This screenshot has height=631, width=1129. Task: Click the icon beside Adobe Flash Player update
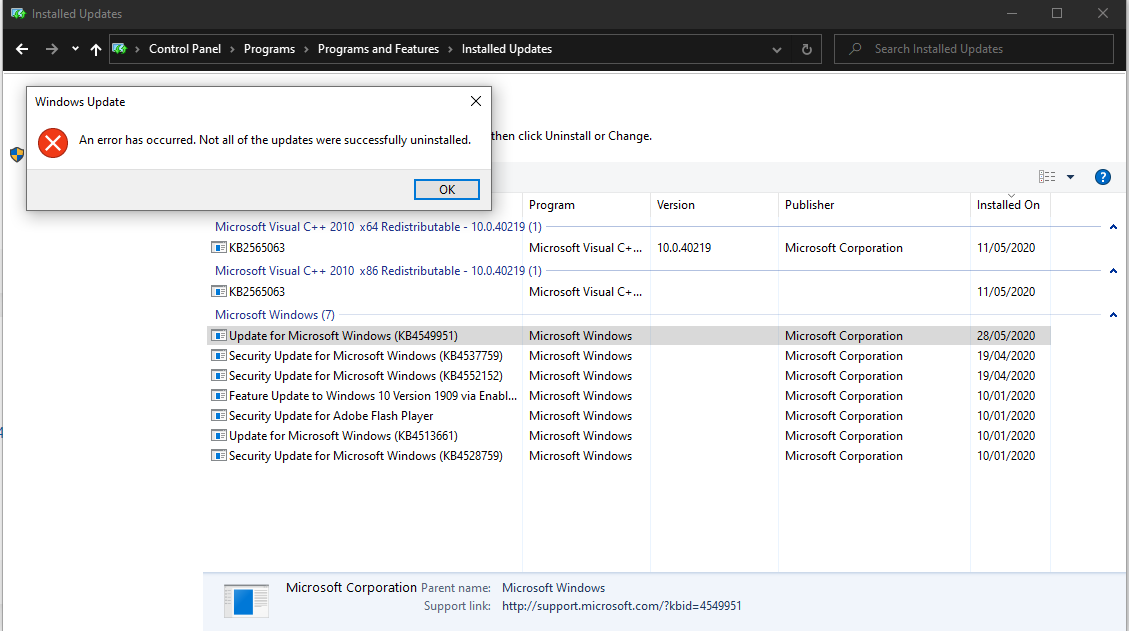[219, 416]
